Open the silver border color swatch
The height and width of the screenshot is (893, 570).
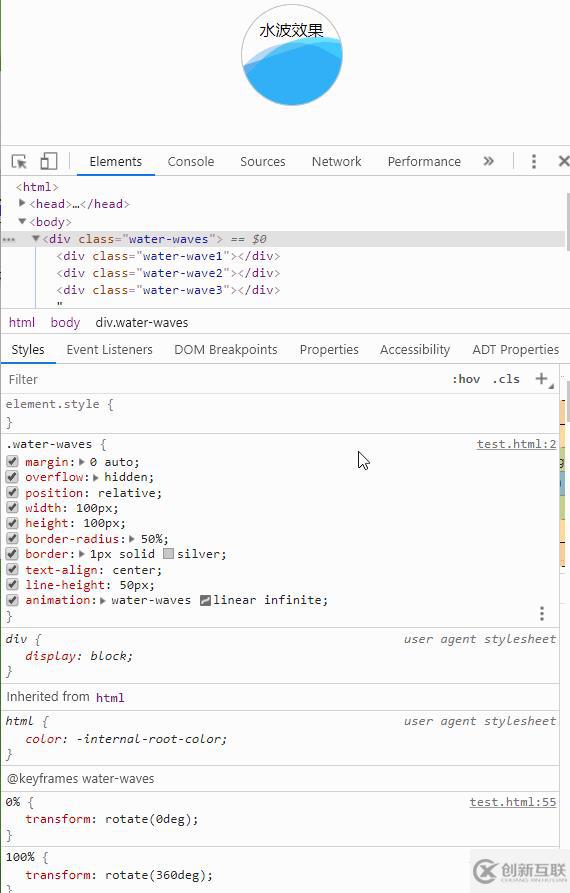click(x=169, y=554)
